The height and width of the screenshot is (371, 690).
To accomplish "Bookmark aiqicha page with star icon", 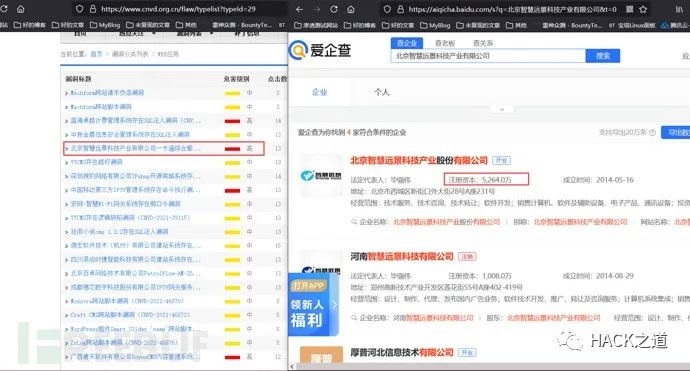I will [643, 9].
